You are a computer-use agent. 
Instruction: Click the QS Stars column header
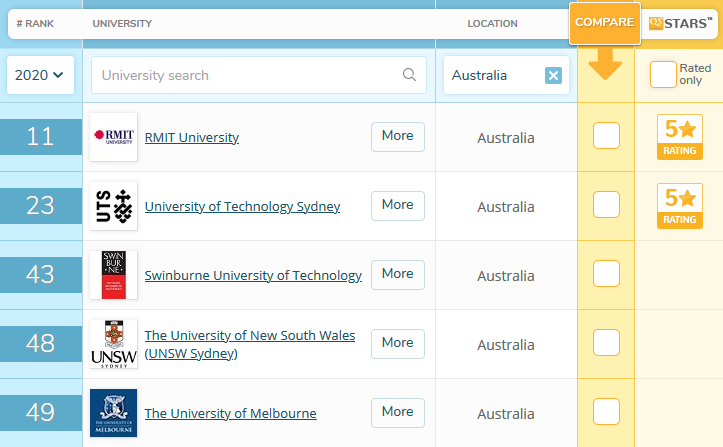pyautogui.click(x=678, y=23)
